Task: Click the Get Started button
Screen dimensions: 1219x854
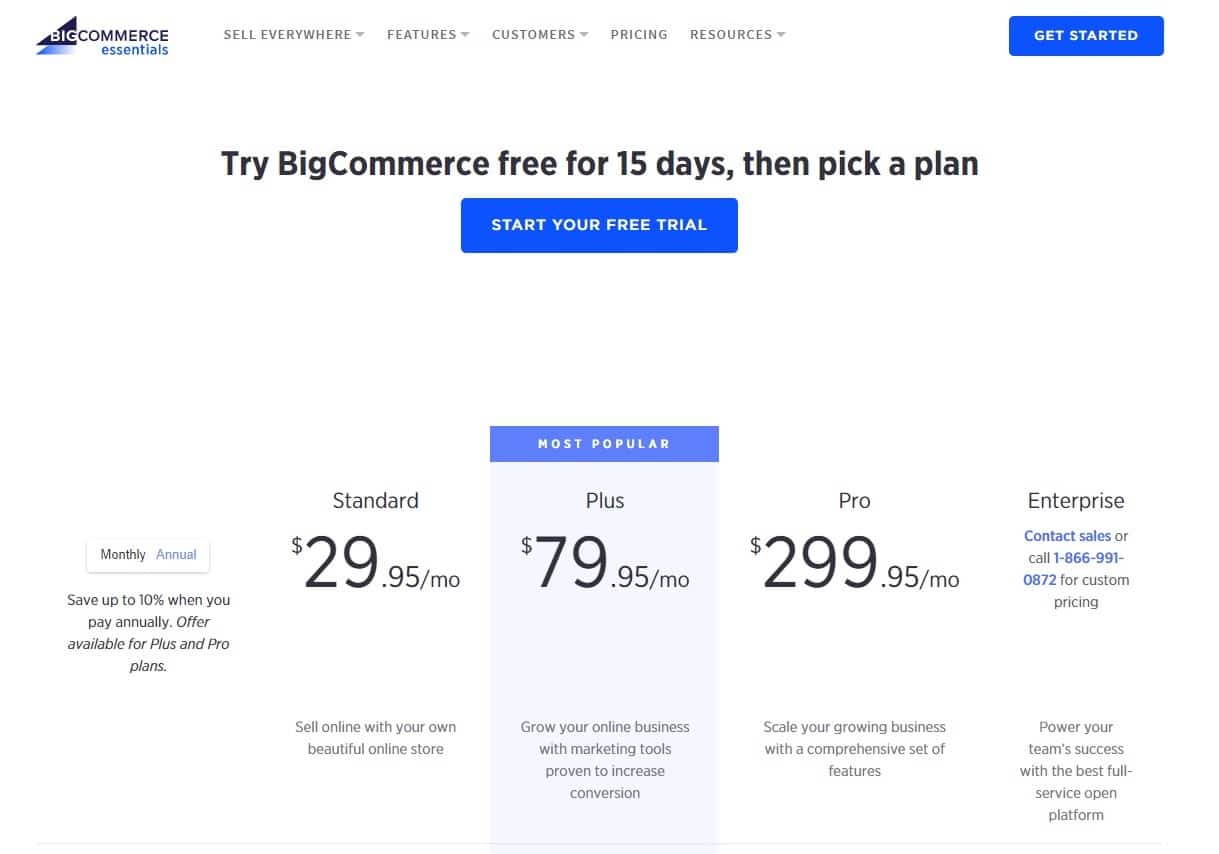Action: coord(1086,35)
